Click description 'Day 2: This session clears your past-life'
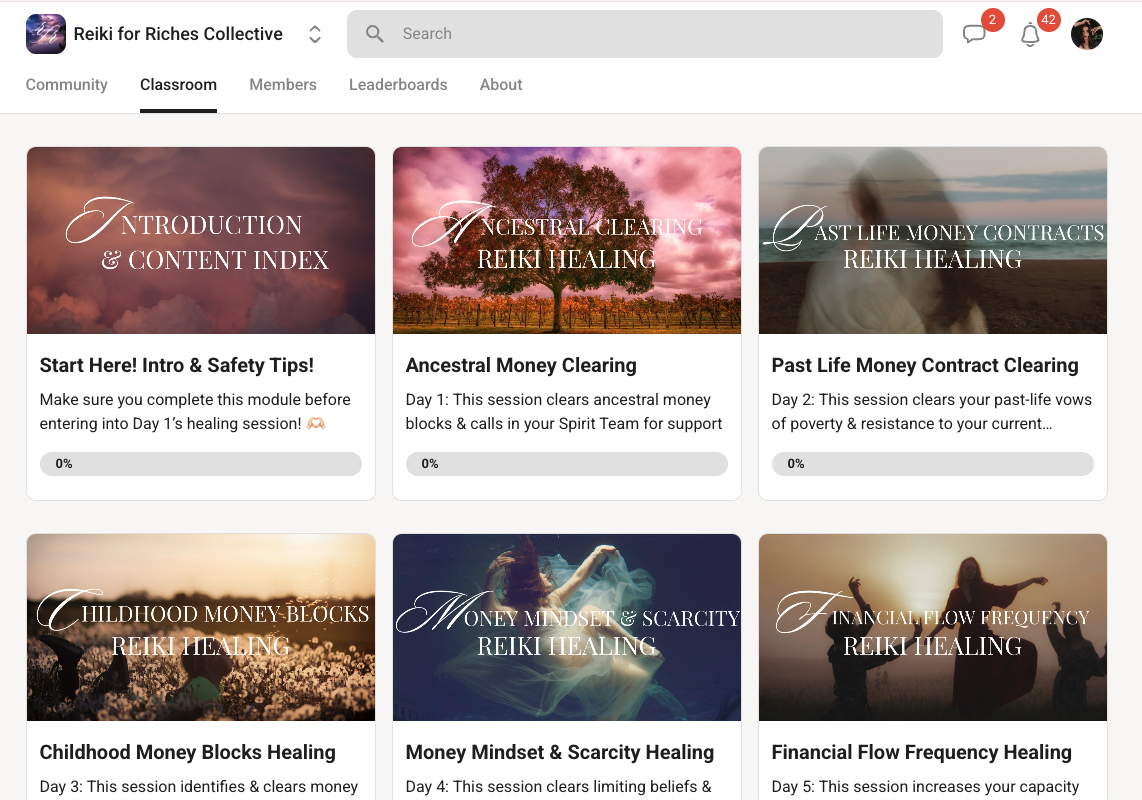Image resolution: width=1142 pixels, height=800 pixels. tap(932, 412)
